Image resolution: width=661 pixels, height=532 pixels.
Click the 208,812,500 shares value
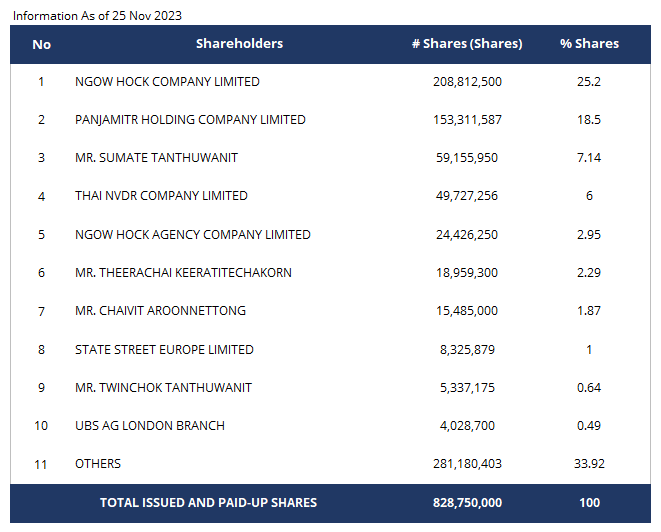[467, 82]
